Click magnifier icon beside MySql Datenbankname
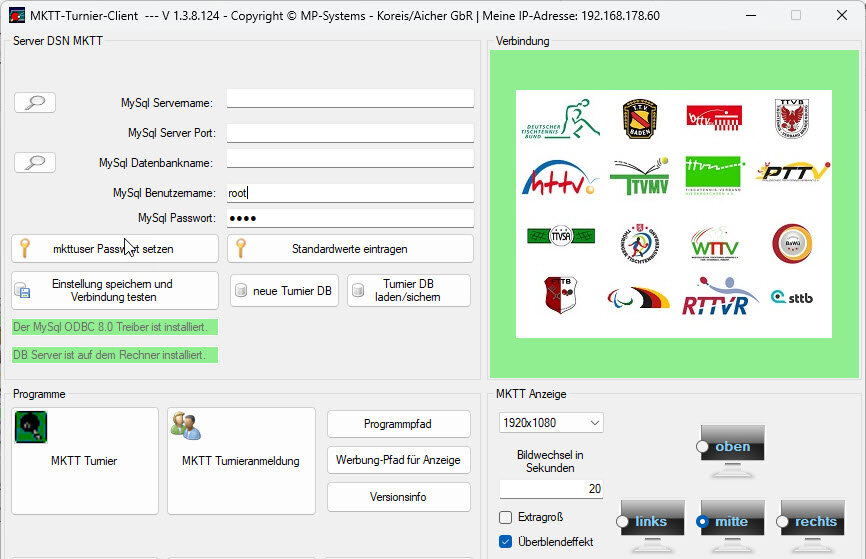 35,162
